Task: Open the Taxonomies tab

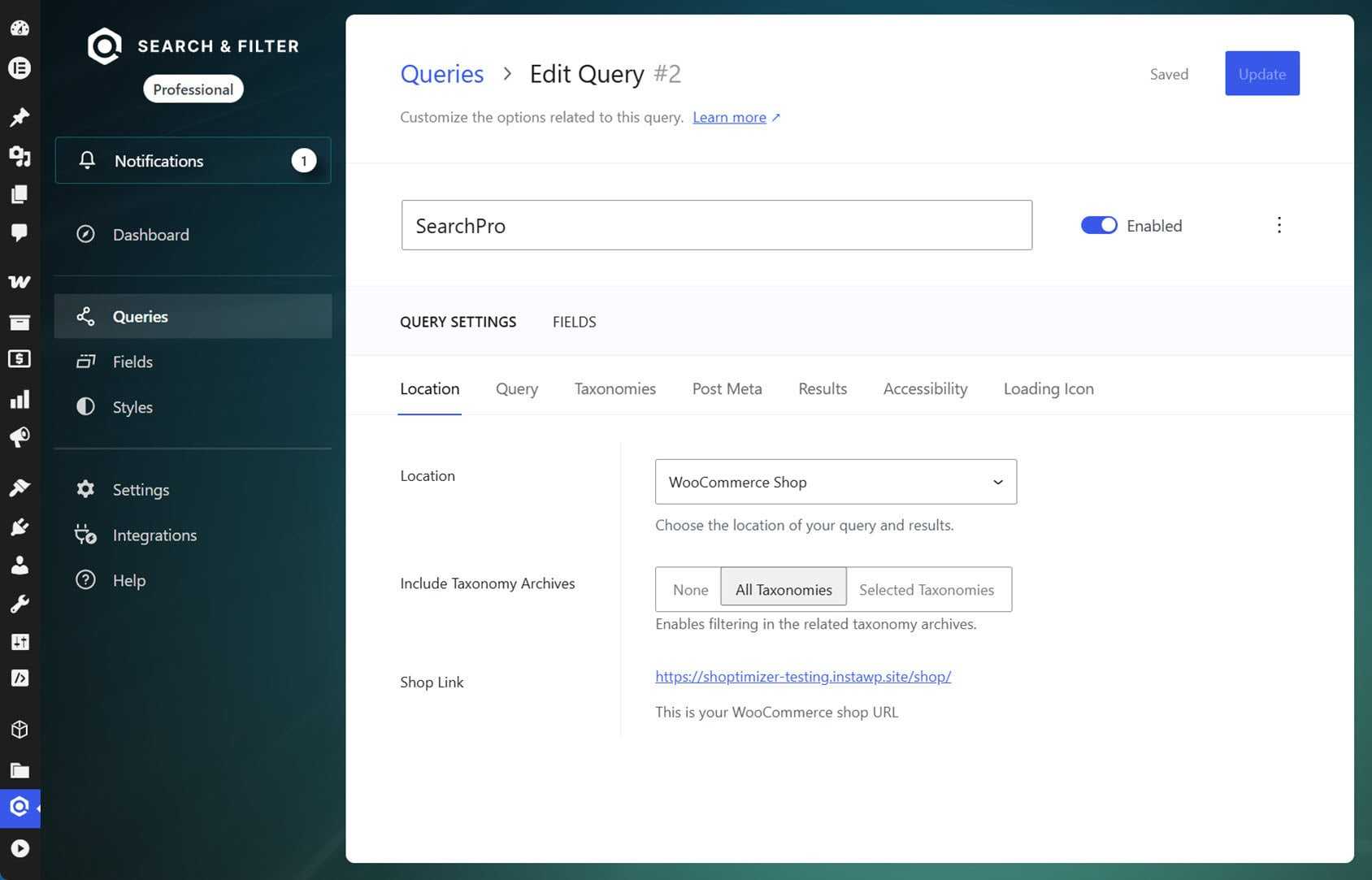Action: (614, 388)
